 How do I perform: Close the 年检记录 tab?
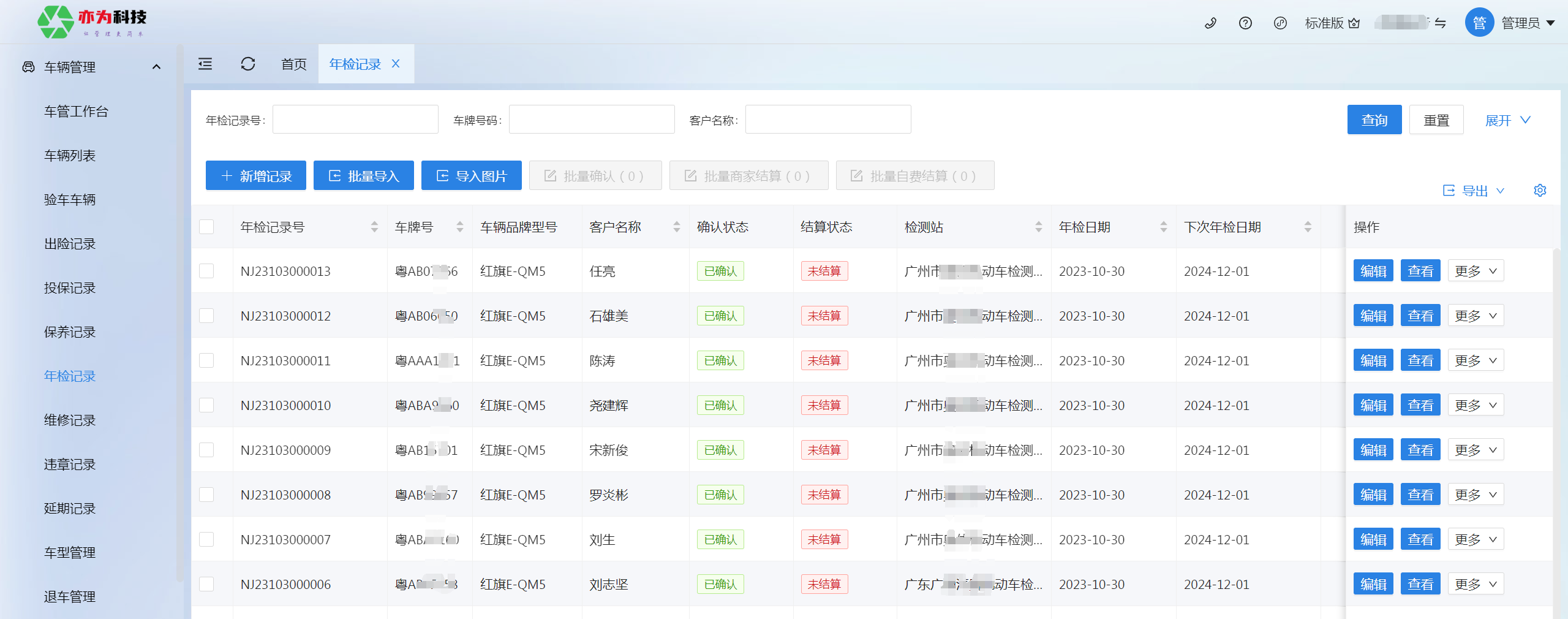[x=396, y=64]
